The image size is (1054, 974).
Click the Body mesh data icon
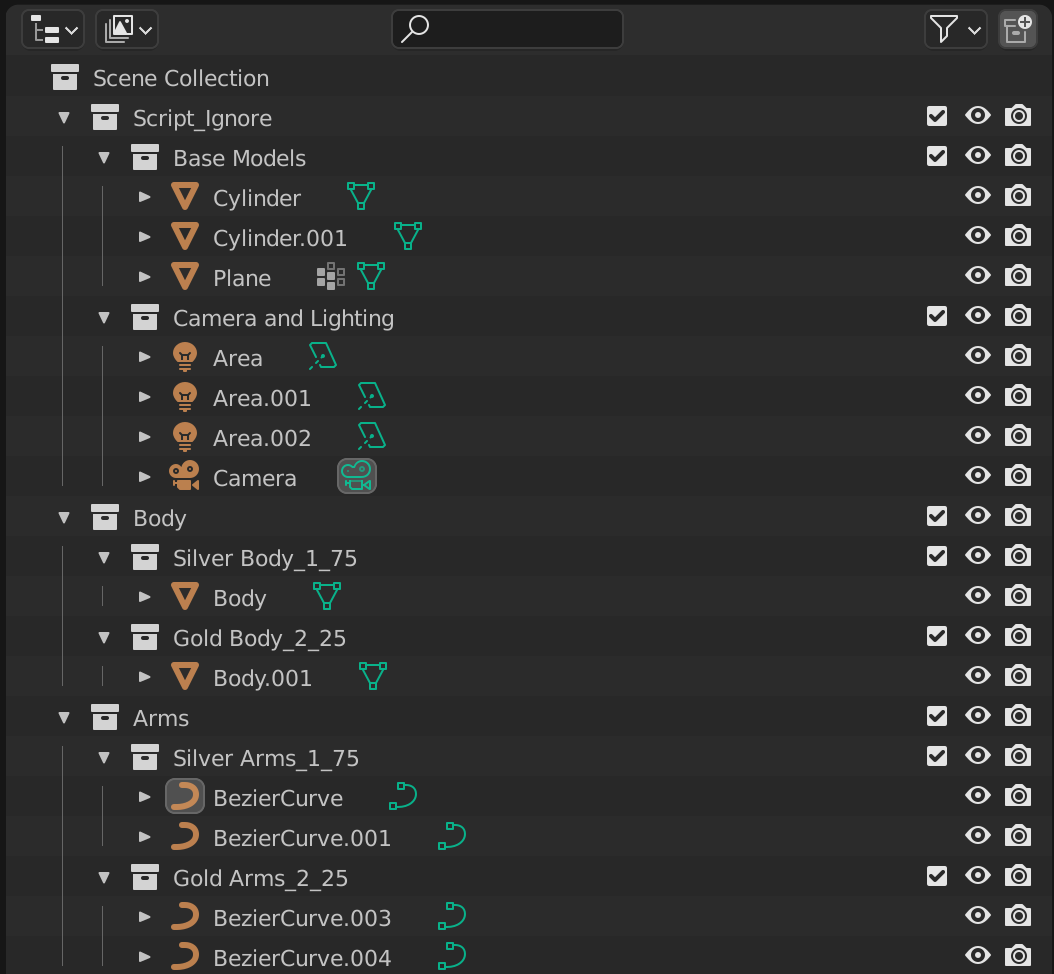tap(327, 596)
